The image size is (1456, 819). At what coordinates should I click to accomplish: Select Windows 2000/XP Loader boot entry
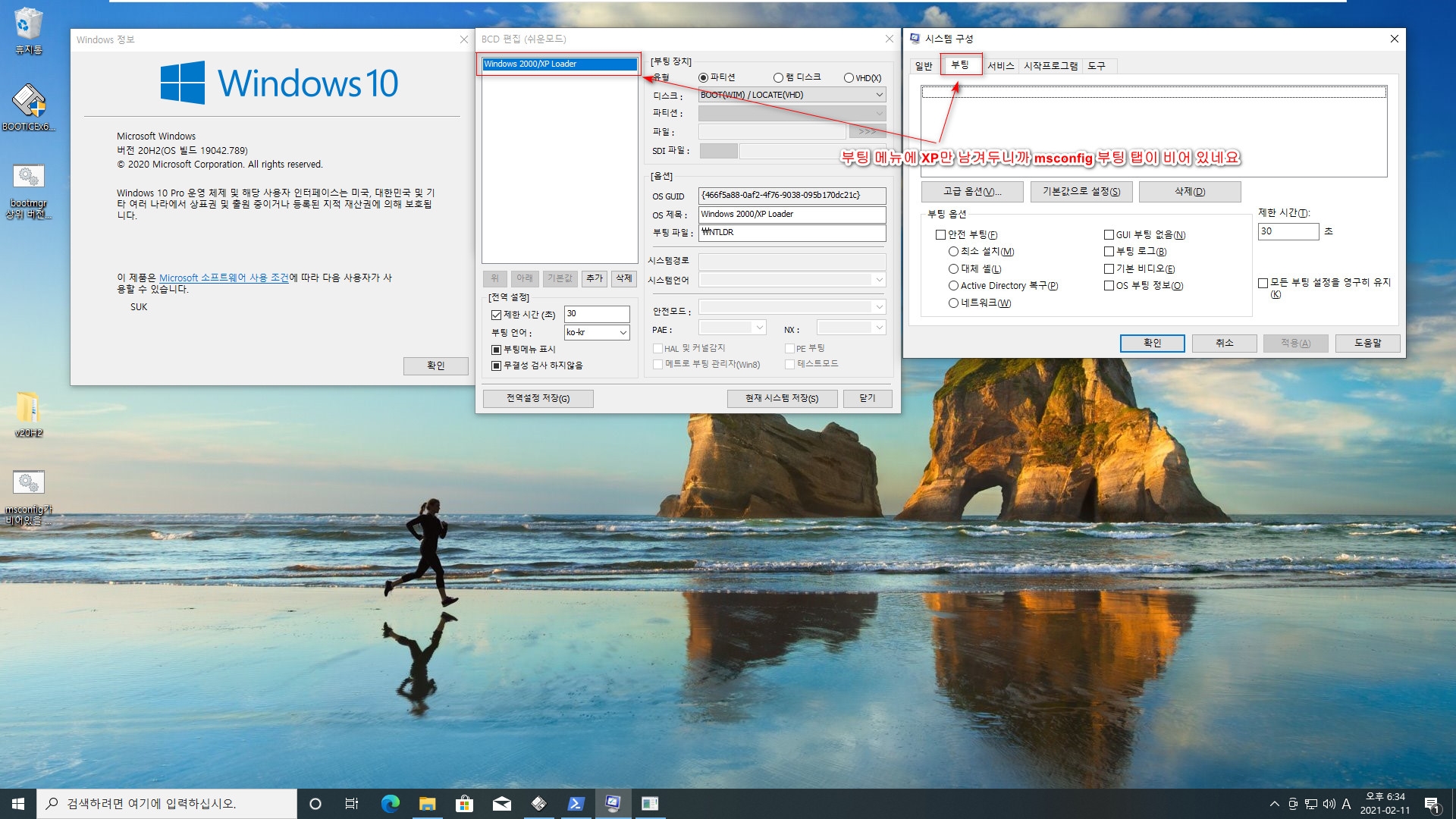tap(560, 64)
